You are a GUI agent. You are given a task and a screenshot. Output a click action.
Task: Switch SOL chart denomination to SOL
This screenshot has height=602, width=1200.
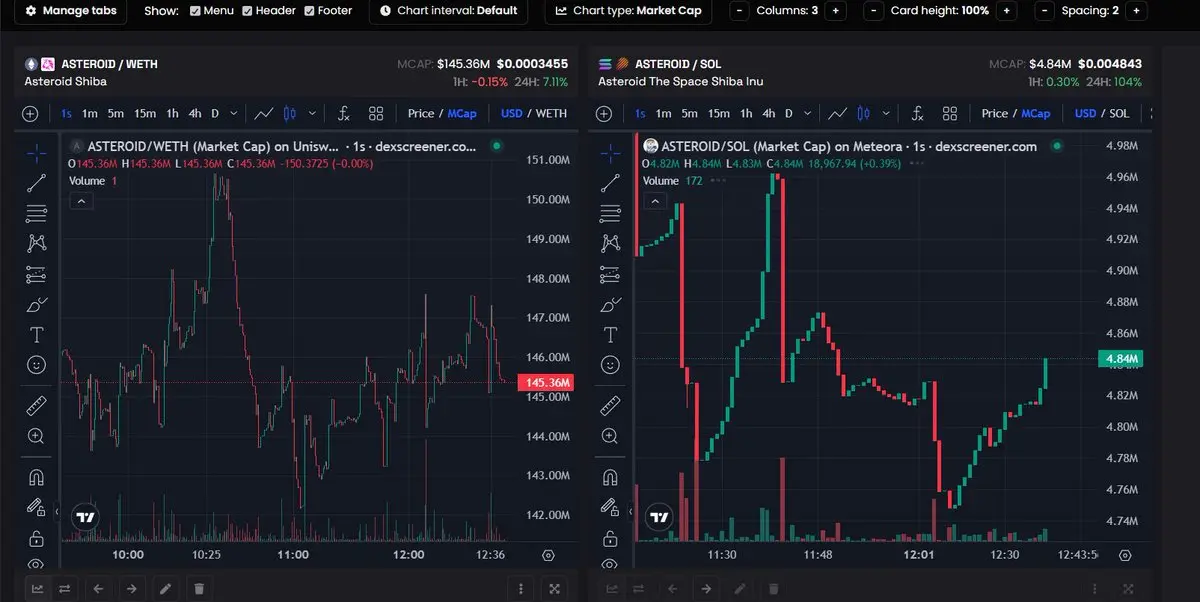(x=1120, y=114)
